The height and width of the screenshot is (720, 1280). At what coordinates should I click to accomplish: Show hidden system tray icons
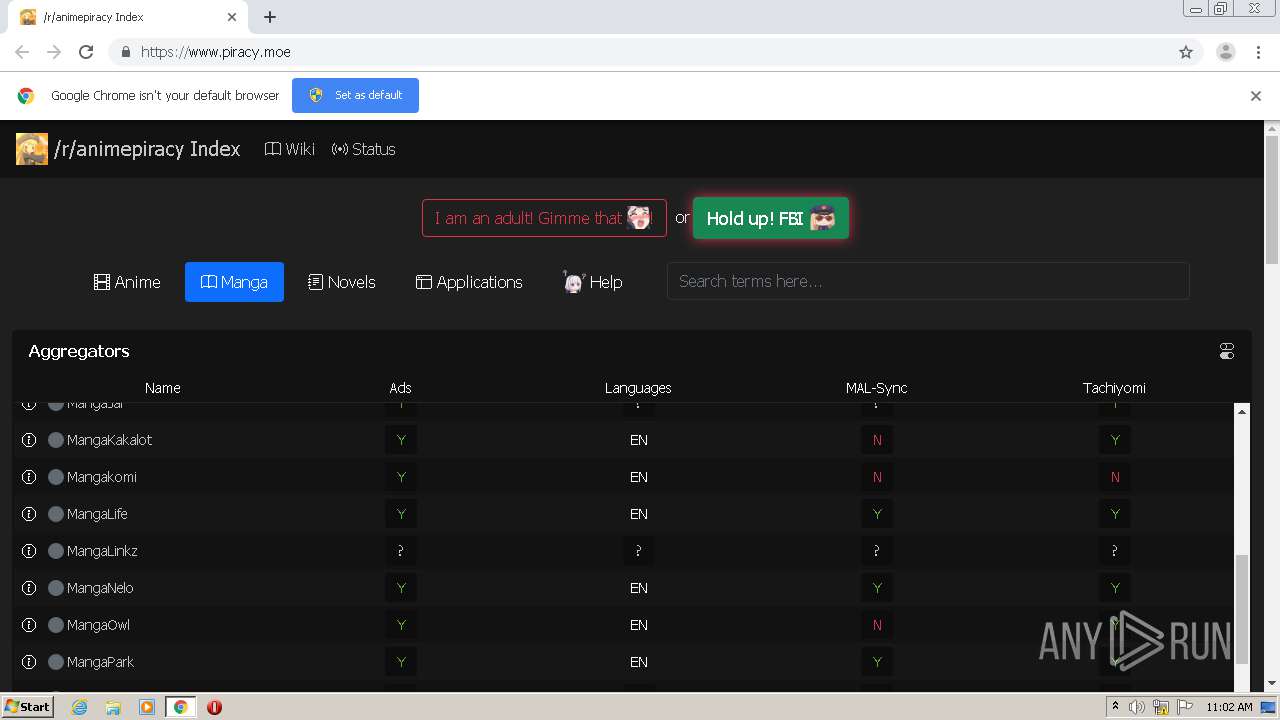[x=1115, y=707]
